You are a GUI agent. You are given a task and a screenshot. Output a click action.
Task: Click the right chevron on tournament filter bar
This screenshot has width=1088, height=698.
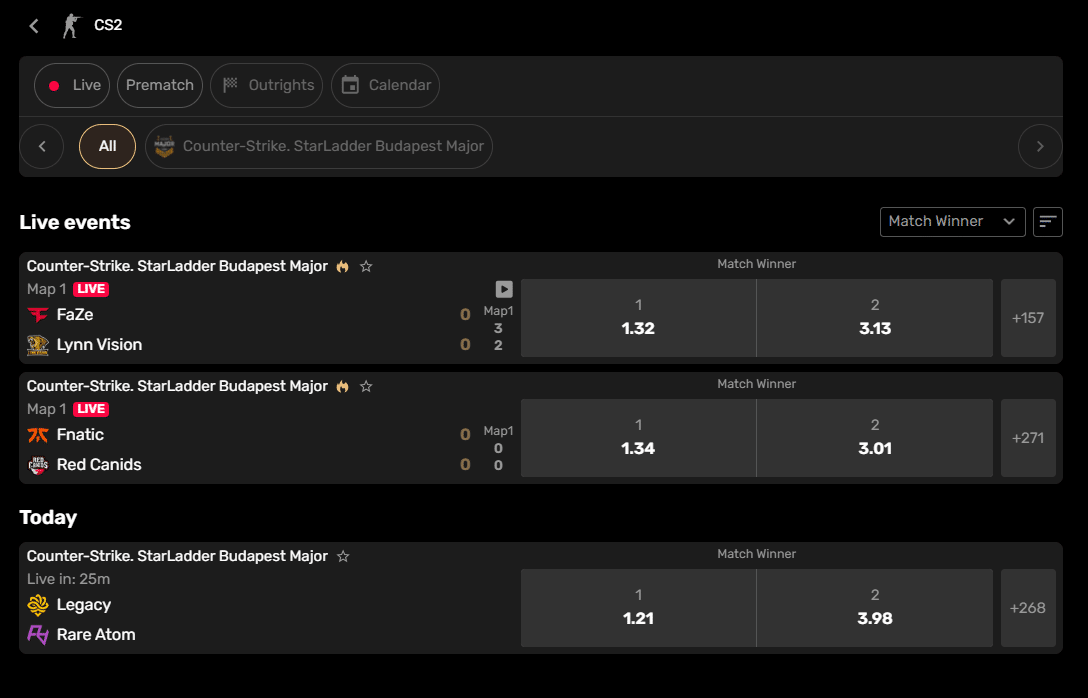1040,146
